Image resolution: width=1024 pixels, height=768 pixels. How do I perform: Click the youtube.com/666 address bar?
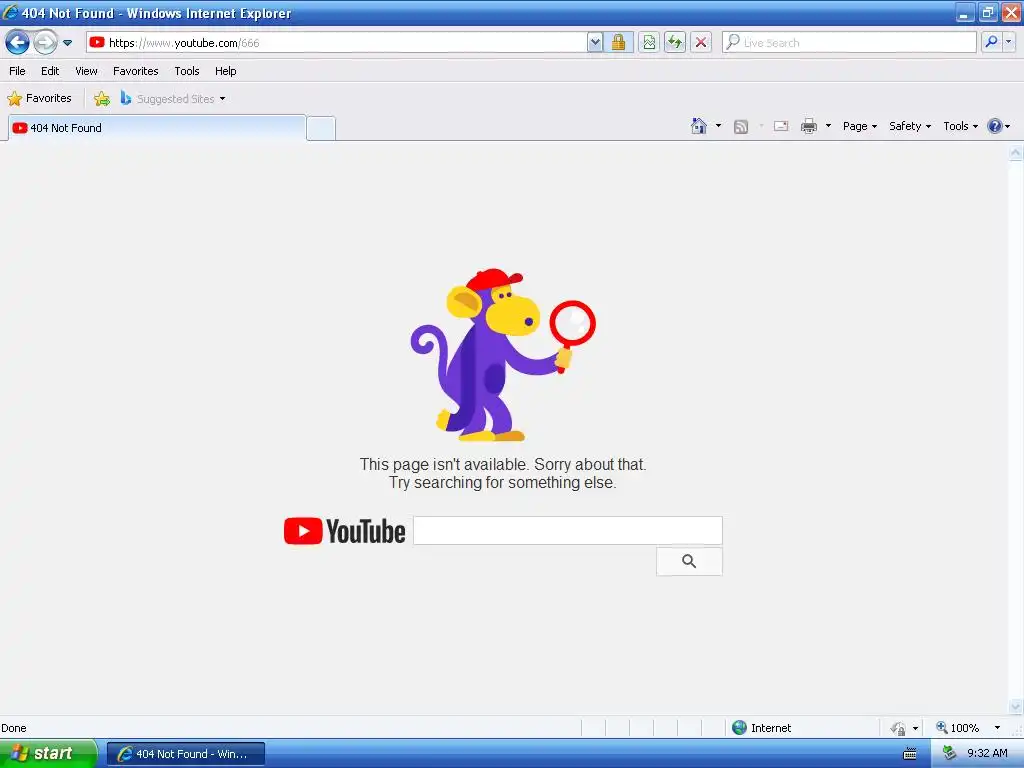tap(337, 42)
